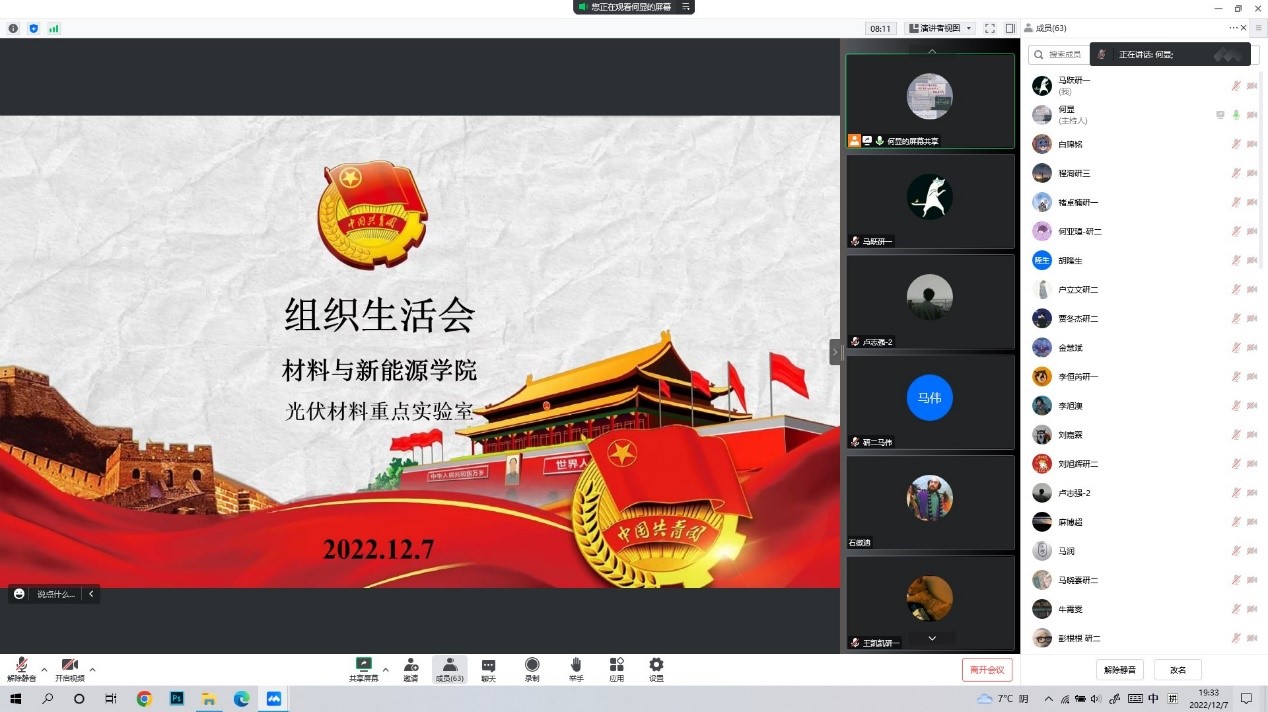Open the Apps (应用) icon
The image size is (1268, 712).
pyautogui.click(x=616, y=666)
